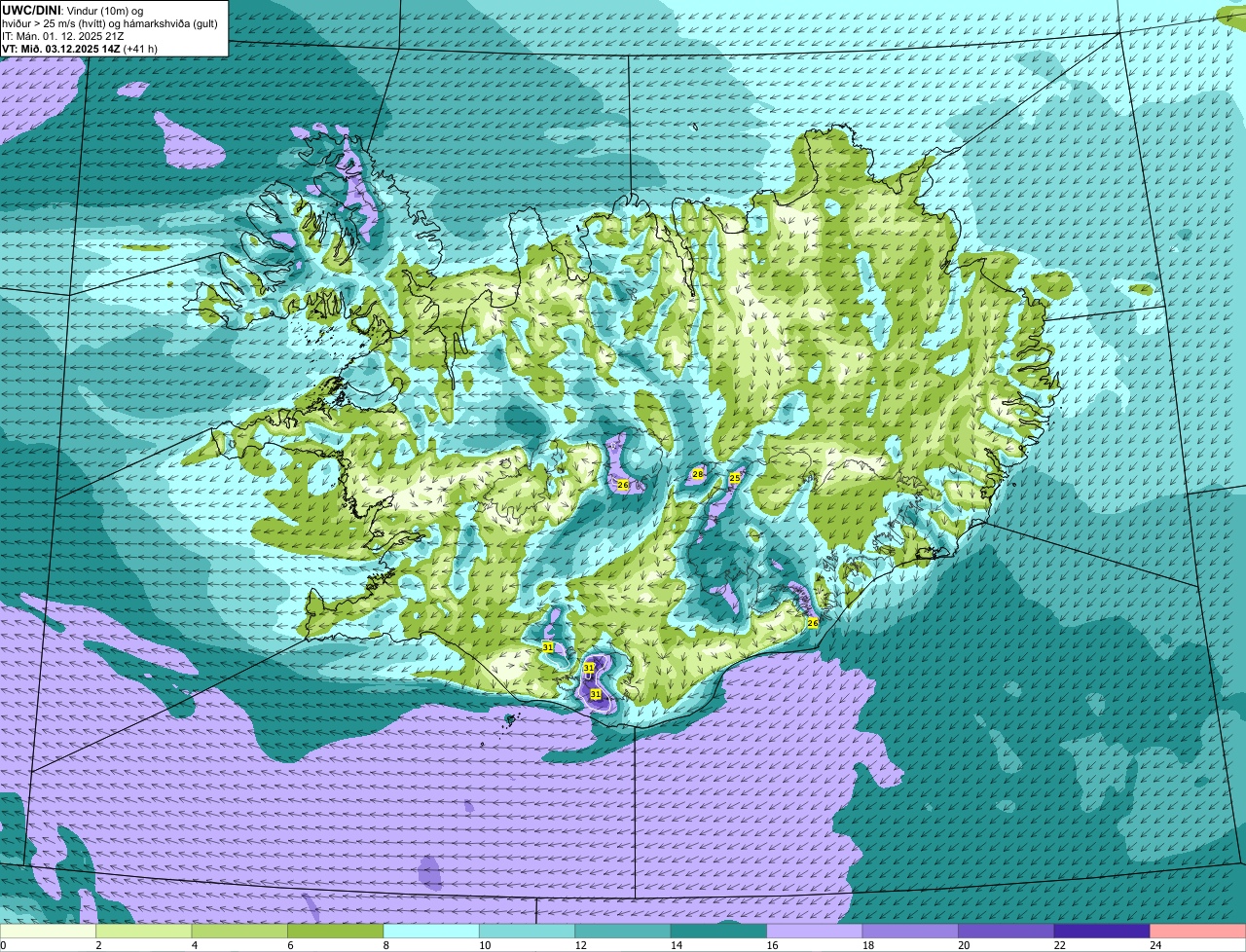This screenshot has width=1246, height=952.
Task: Click the initial time 'IT: Mán. 01. 12. 2025 21Z'
Action: [65, 35]
